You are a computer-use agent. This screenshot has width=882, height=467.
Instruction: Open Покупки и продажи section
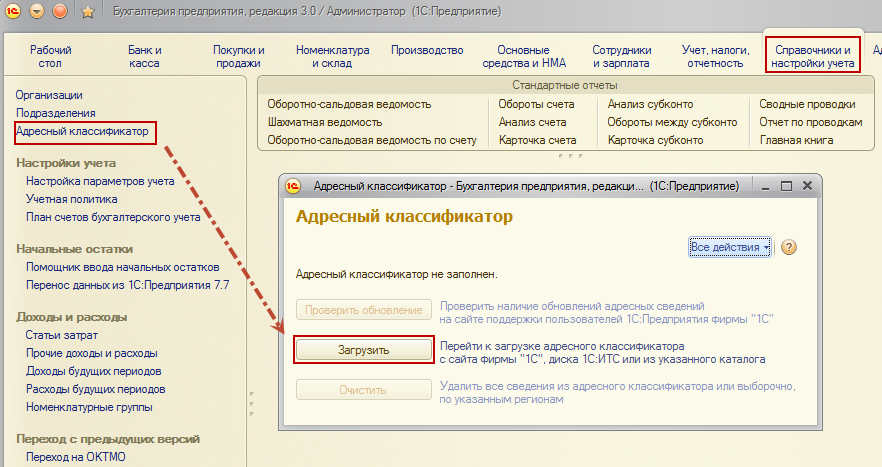(238, 56)
